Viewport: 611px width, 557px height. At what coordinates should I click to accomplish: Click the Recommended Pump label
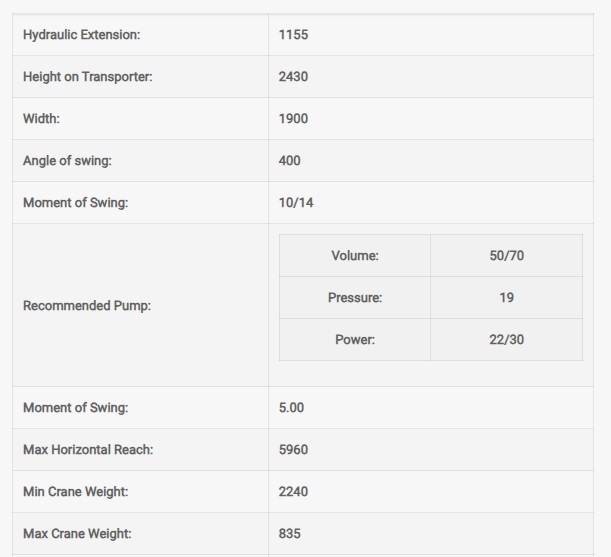[87, 306]
